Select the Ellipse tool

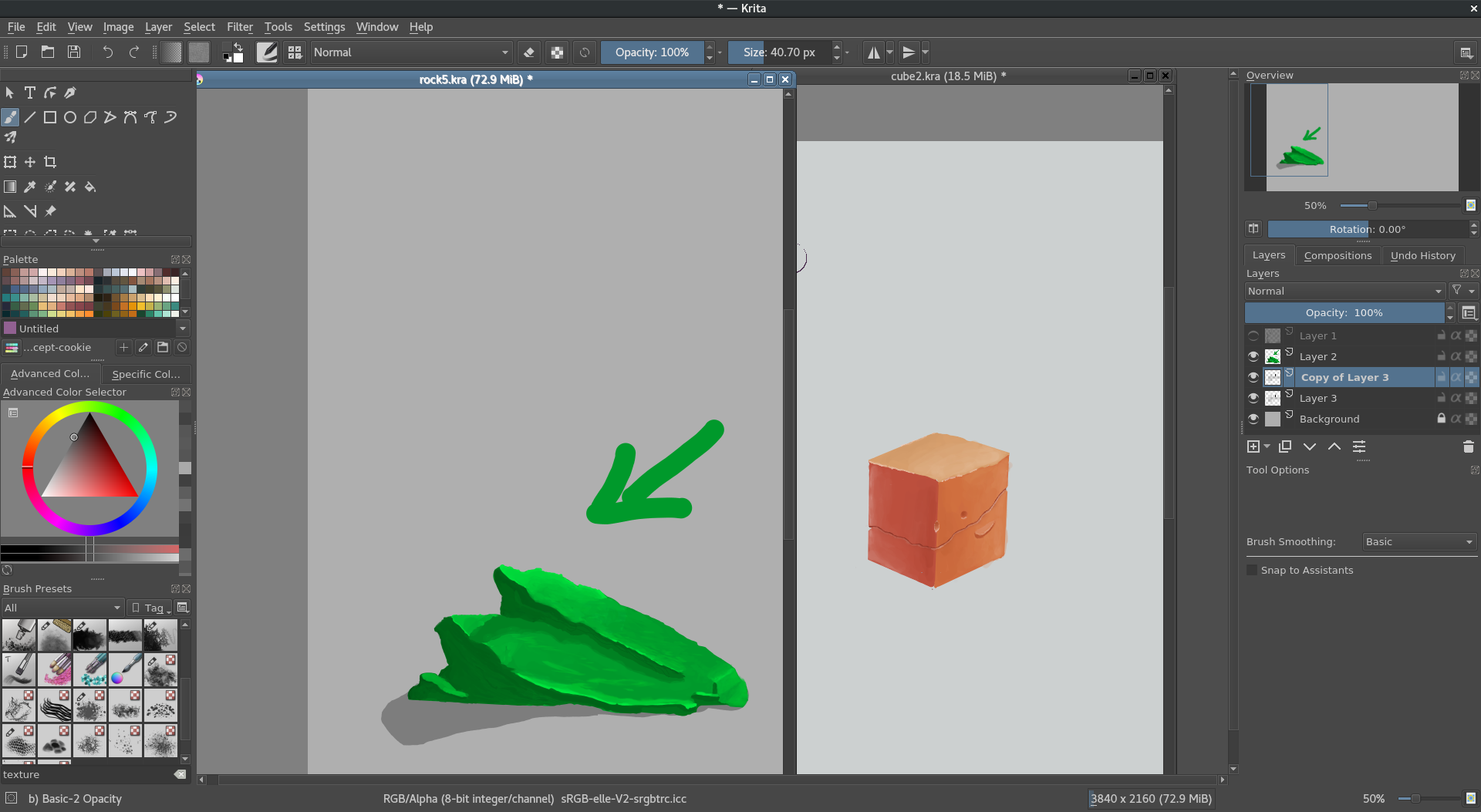70,117
